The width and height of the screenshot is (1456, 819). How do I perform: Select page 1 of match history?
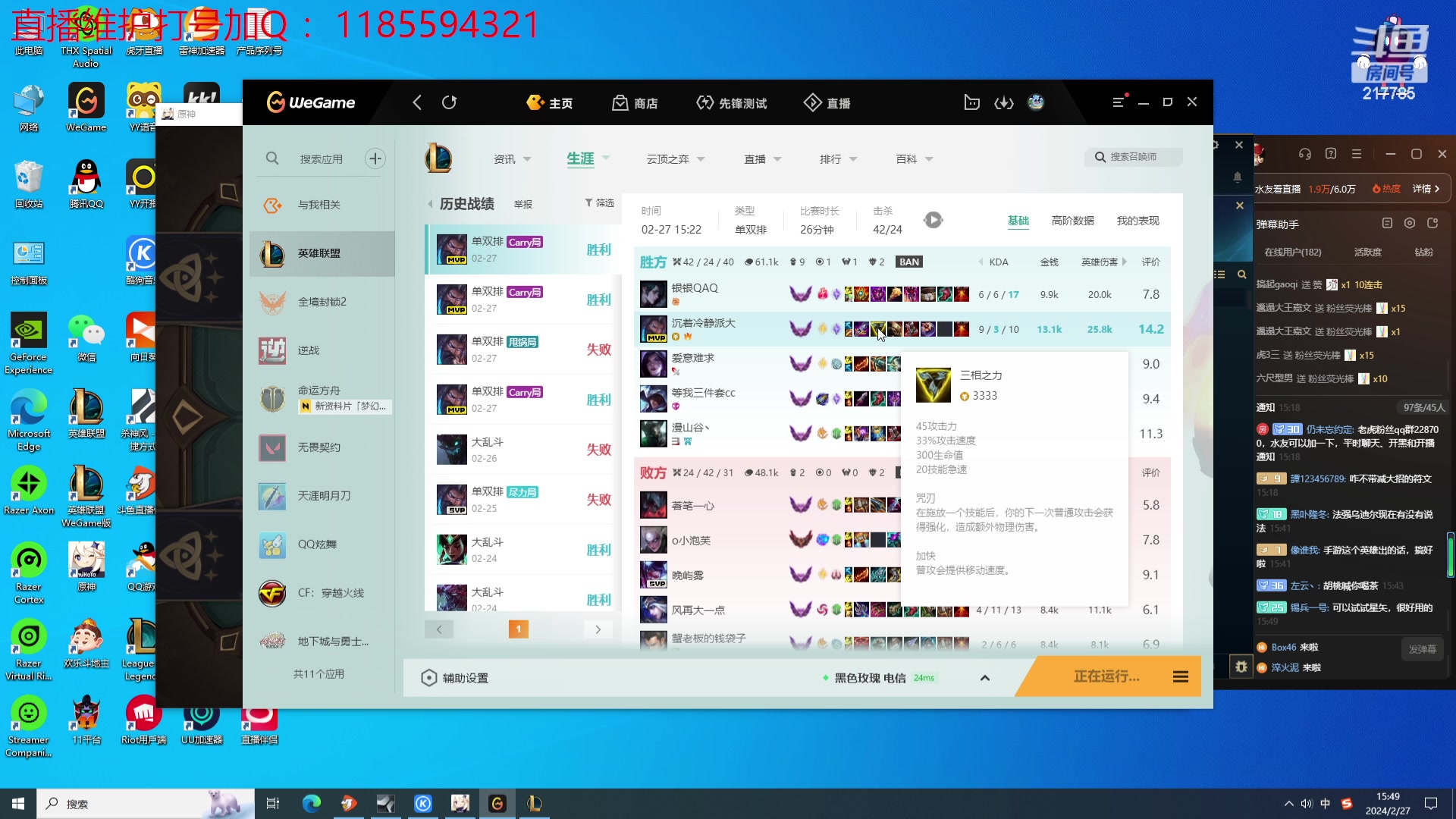coord(519,629)
